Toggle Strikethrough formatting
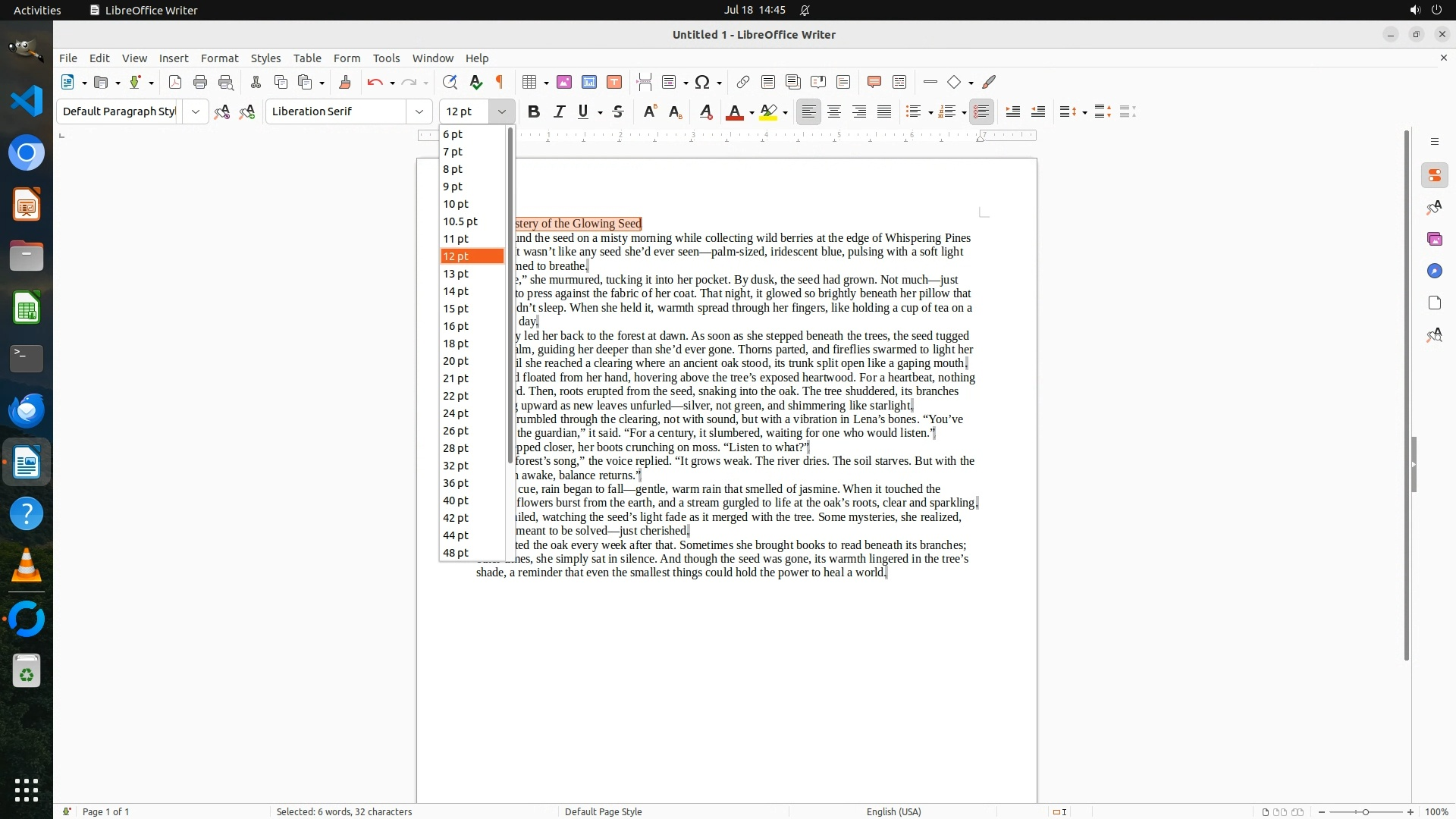 [618, 111]
